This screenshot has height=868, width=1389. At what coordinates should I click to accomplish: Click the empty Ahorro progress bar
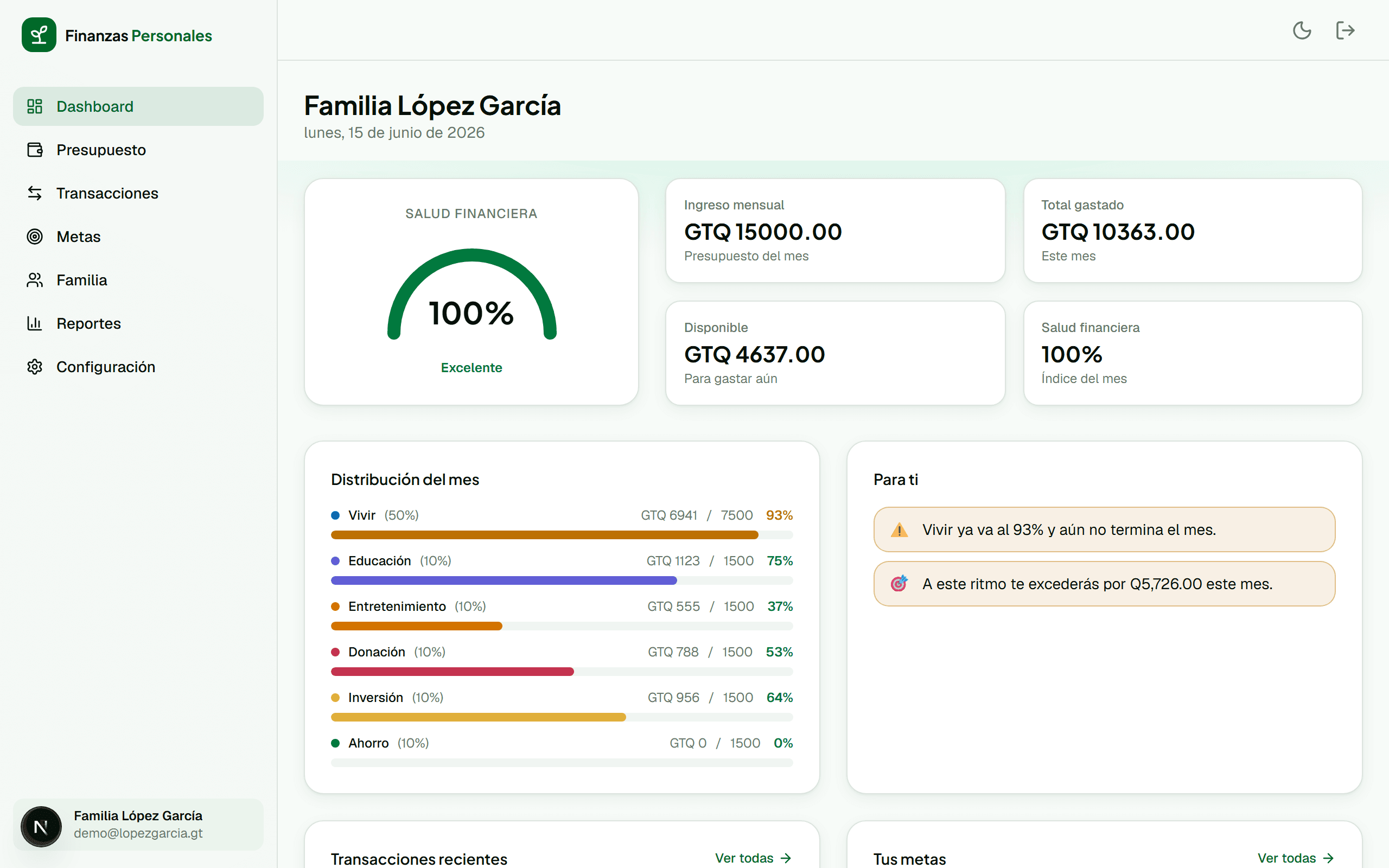tap(562, 763)
